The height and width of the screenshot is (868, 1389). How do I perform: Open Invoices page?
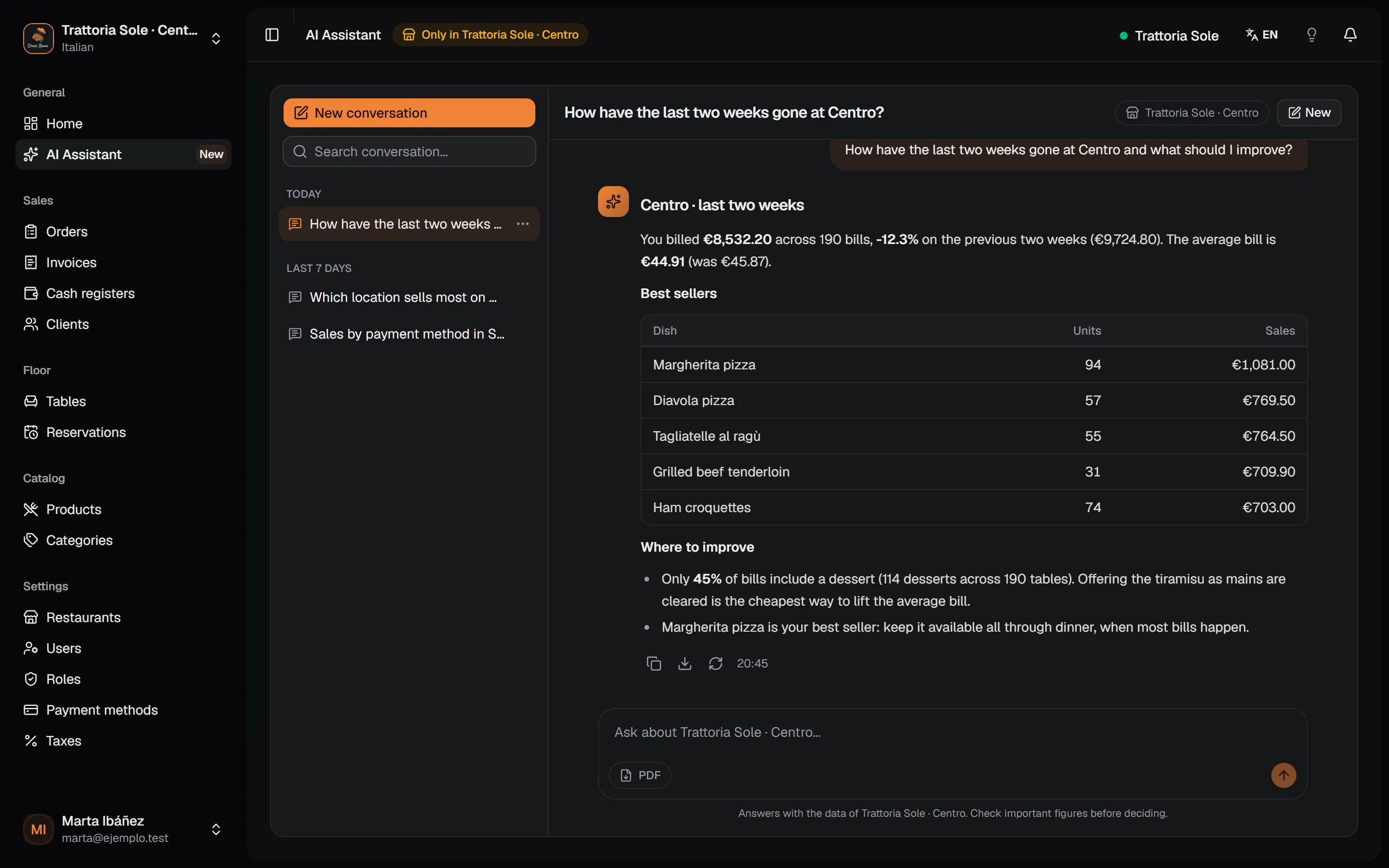point(123,262)
